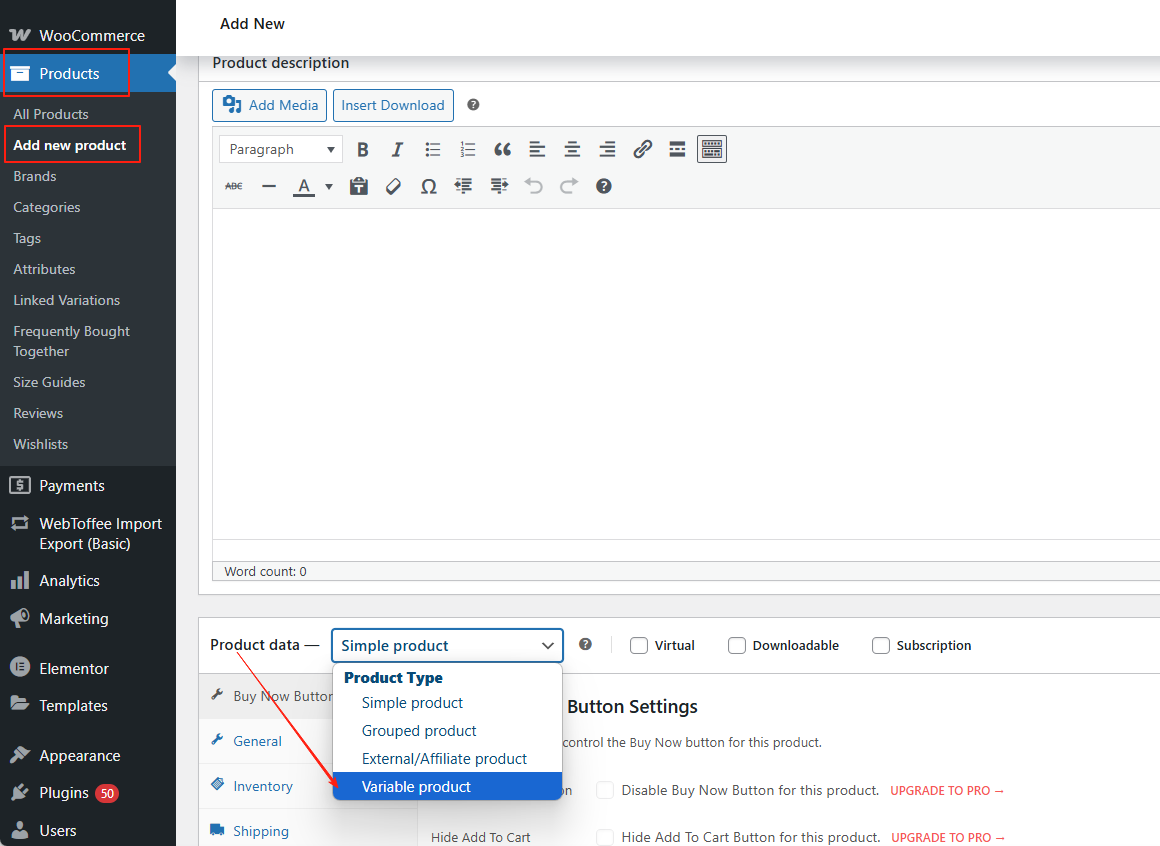Insert a special character (omega icon)
The width and height of the screenshot is (1160, 846).
[428, 187]
